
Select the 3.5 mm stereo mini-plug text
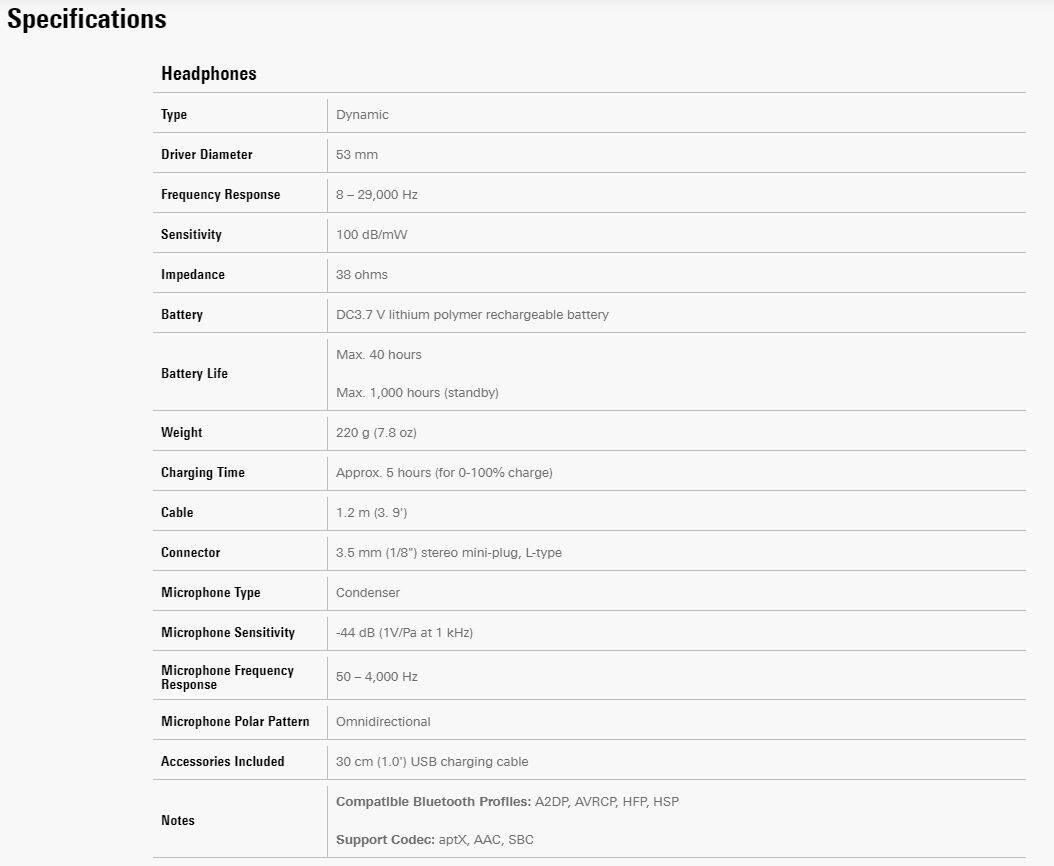pos(449,553)
